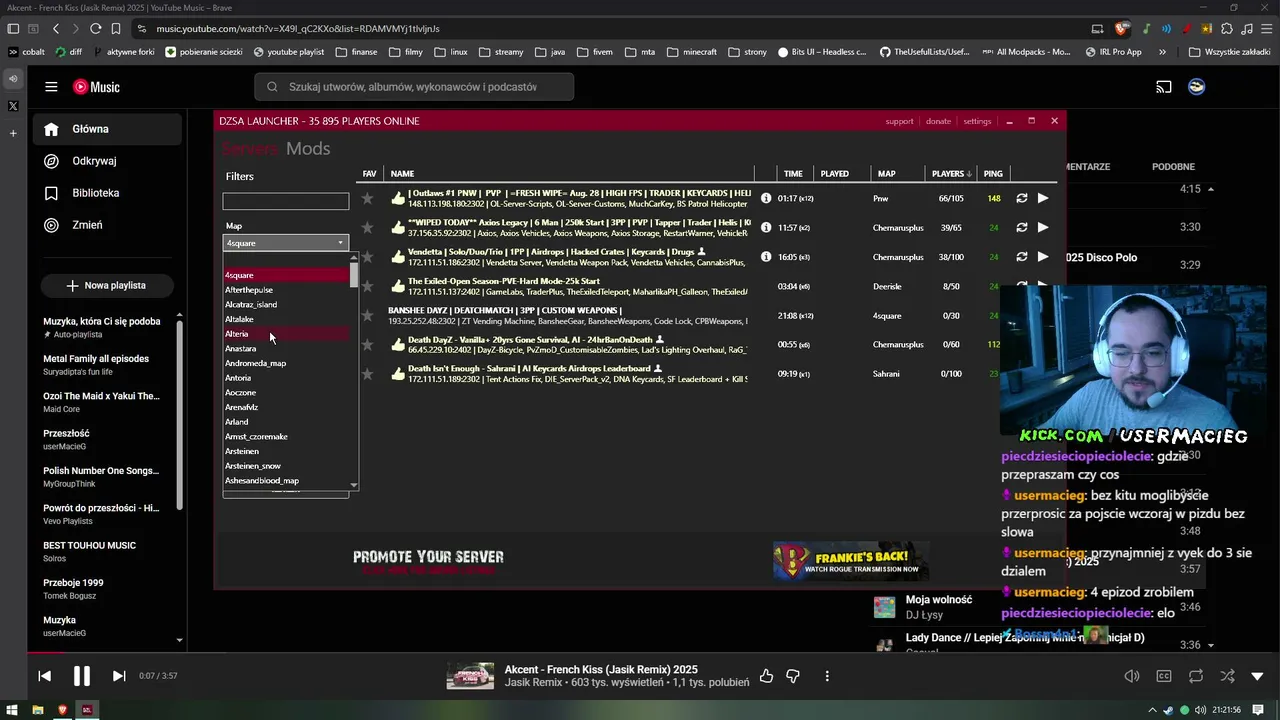Refresh the Vendetta server row
This screenshot has width=1280, height=720.
(1021, 257)
